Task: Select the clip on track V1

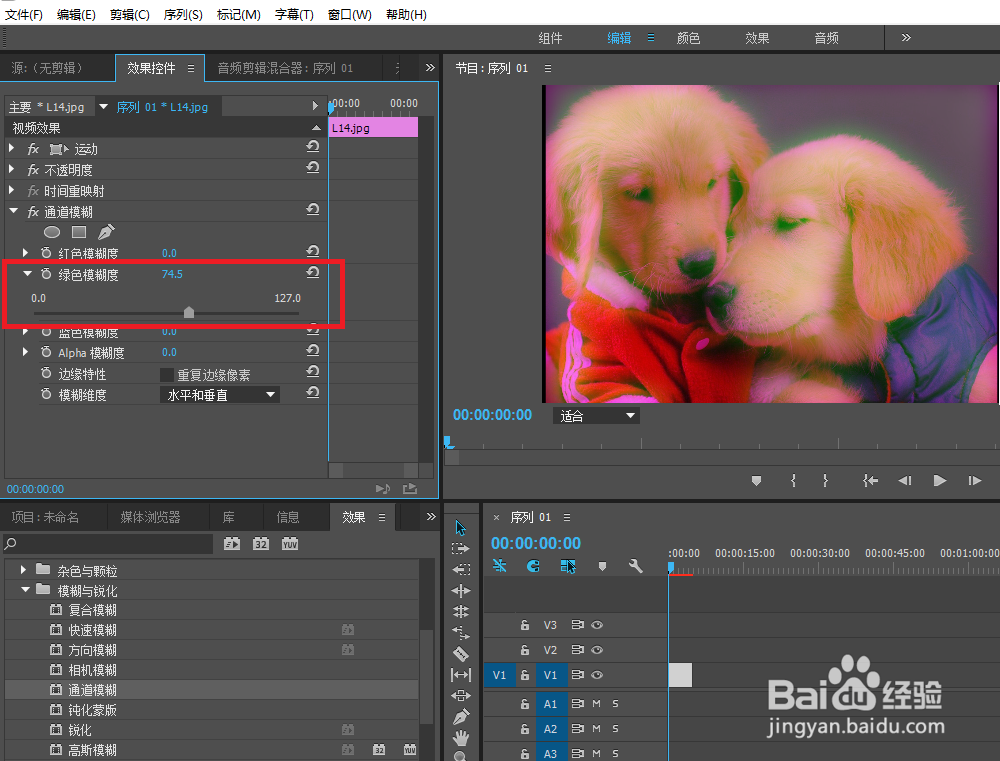Action: (680, 675)
